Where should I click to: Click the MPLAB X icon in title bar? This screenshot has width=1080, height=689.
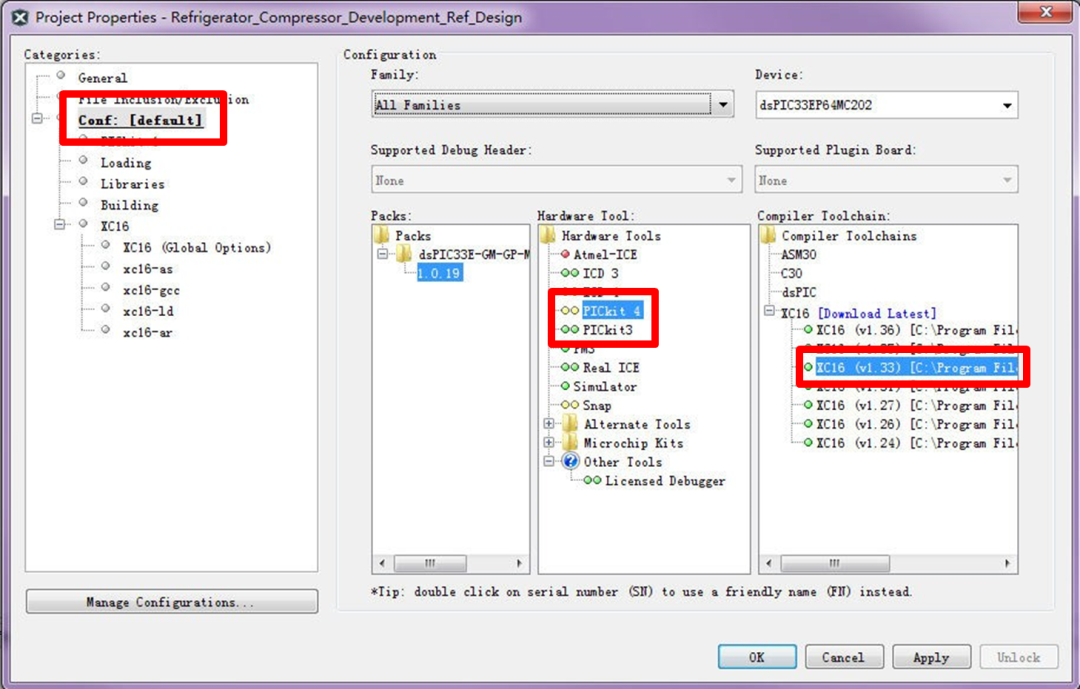pyautogui.click(x=20, y=17)
